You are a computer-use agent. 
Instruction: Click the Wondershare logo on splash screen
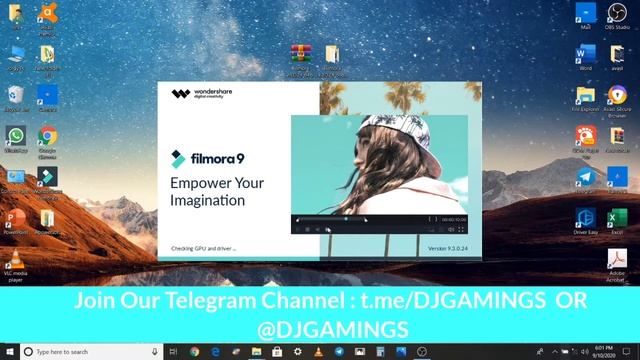coord(202,93)
